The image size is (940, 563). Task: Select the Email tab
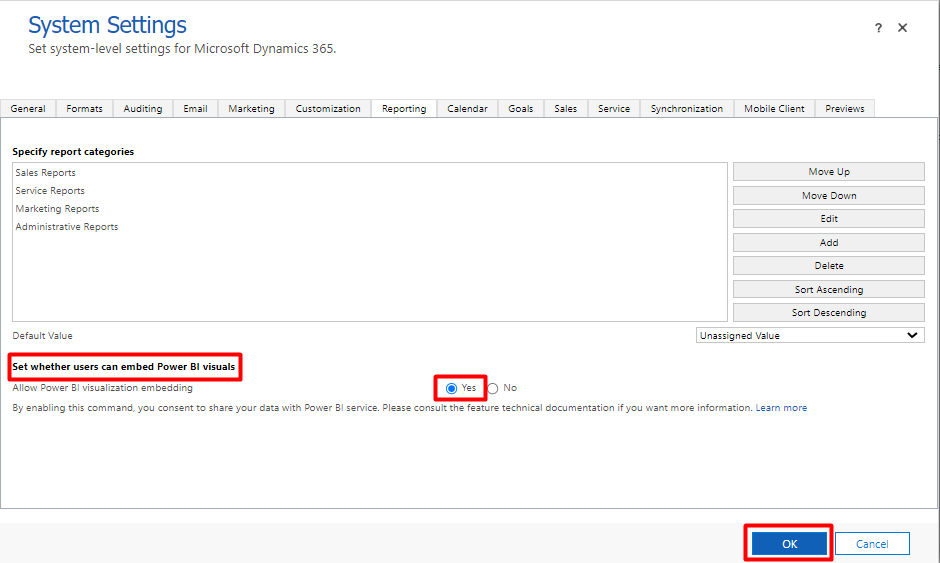pos(195,109)
